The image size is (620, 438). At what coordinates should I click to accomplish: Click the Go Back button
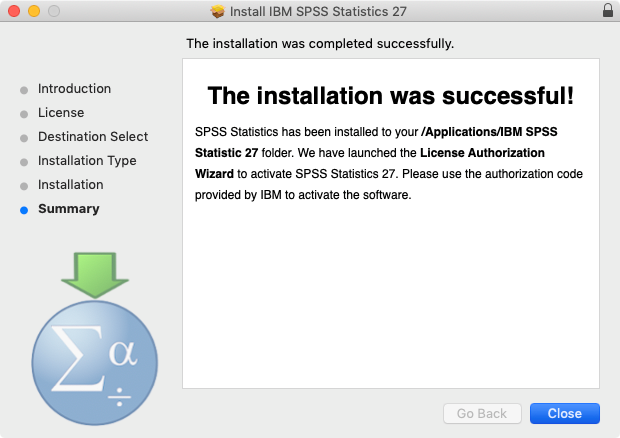(482, 413)
